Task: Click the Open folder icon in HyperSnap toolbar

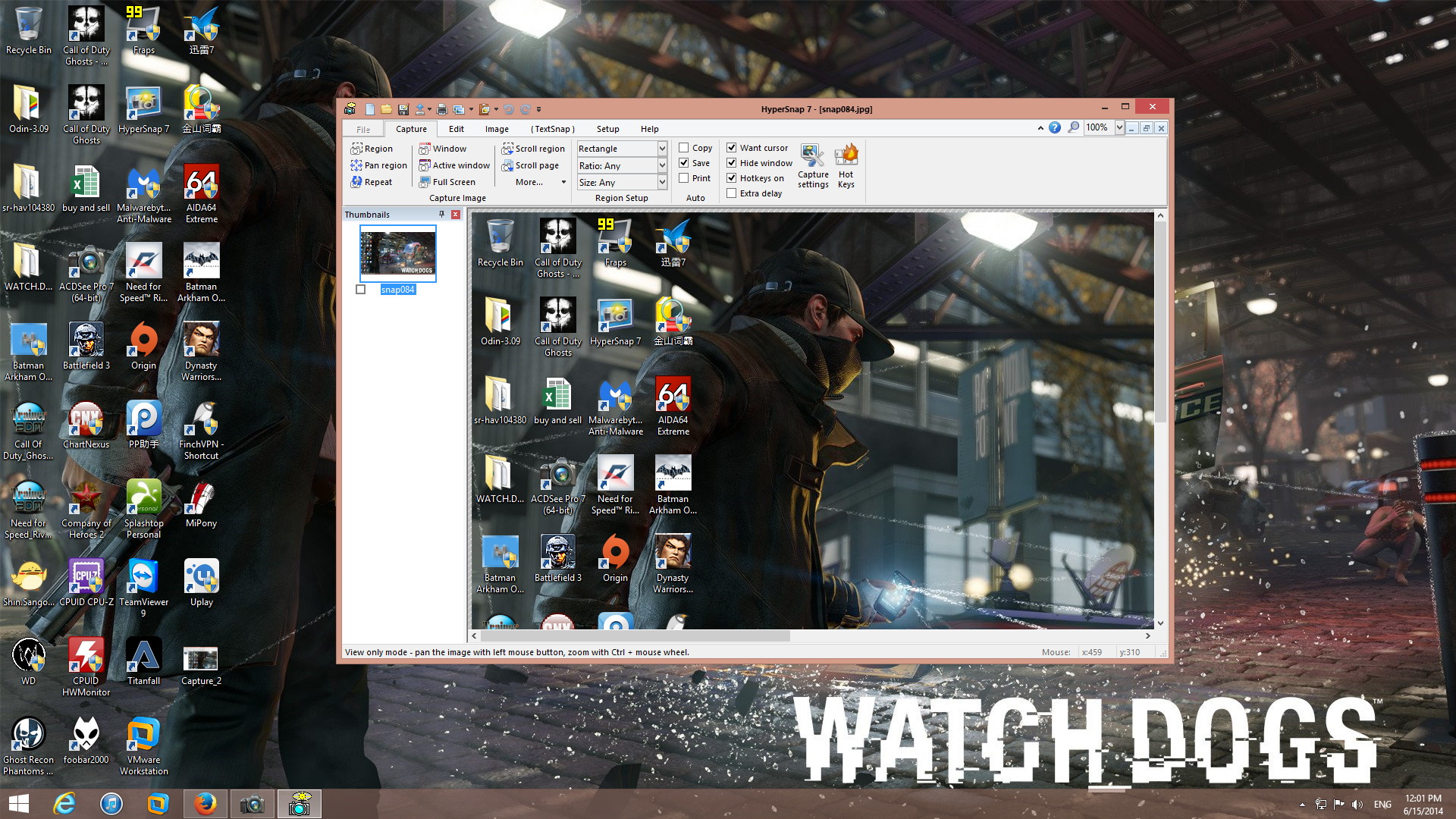Action: [386, 109]
